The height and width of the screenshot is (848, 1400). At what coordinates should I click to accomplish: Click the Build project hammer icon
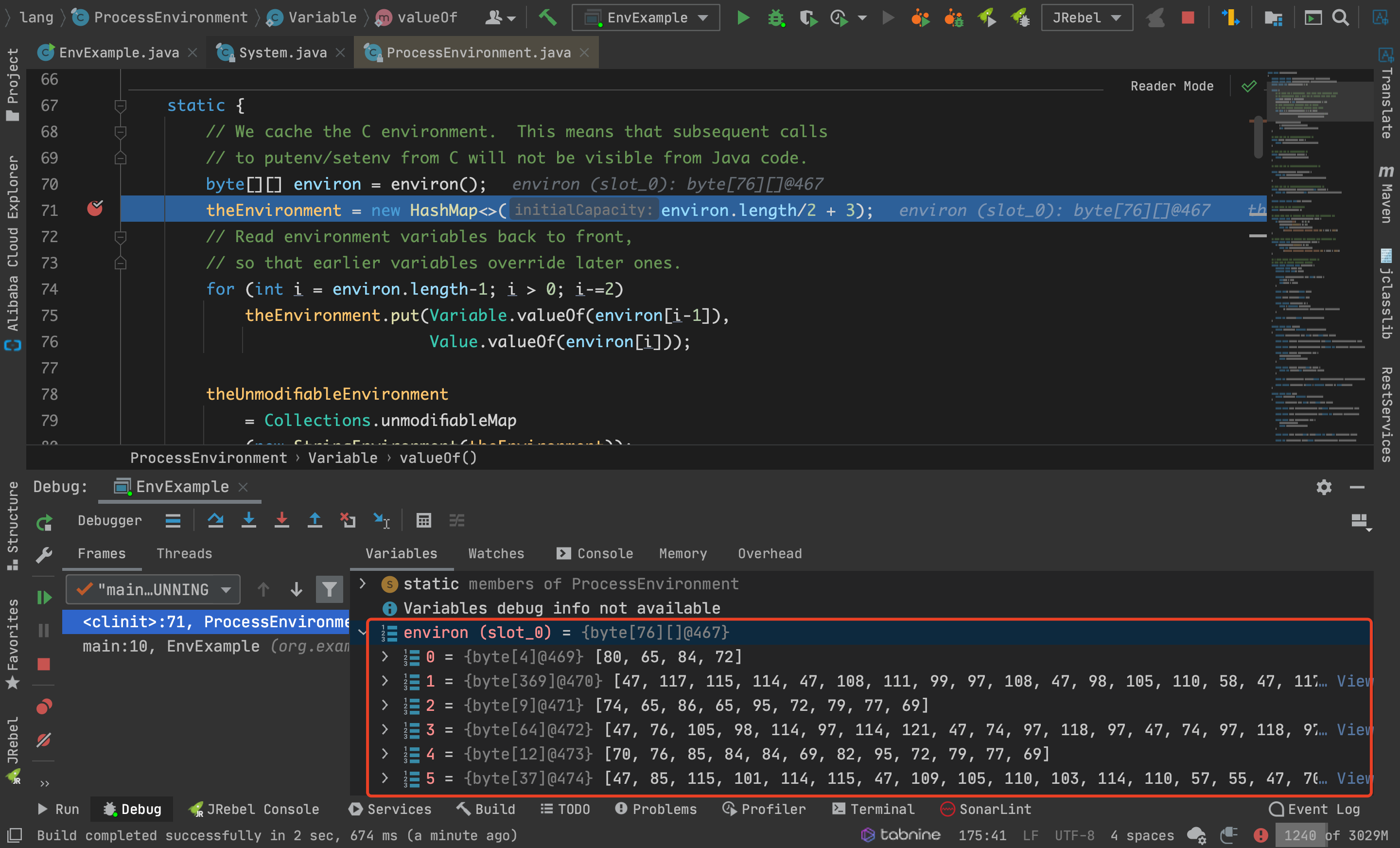pyautogui.click(x=547, y=18)
